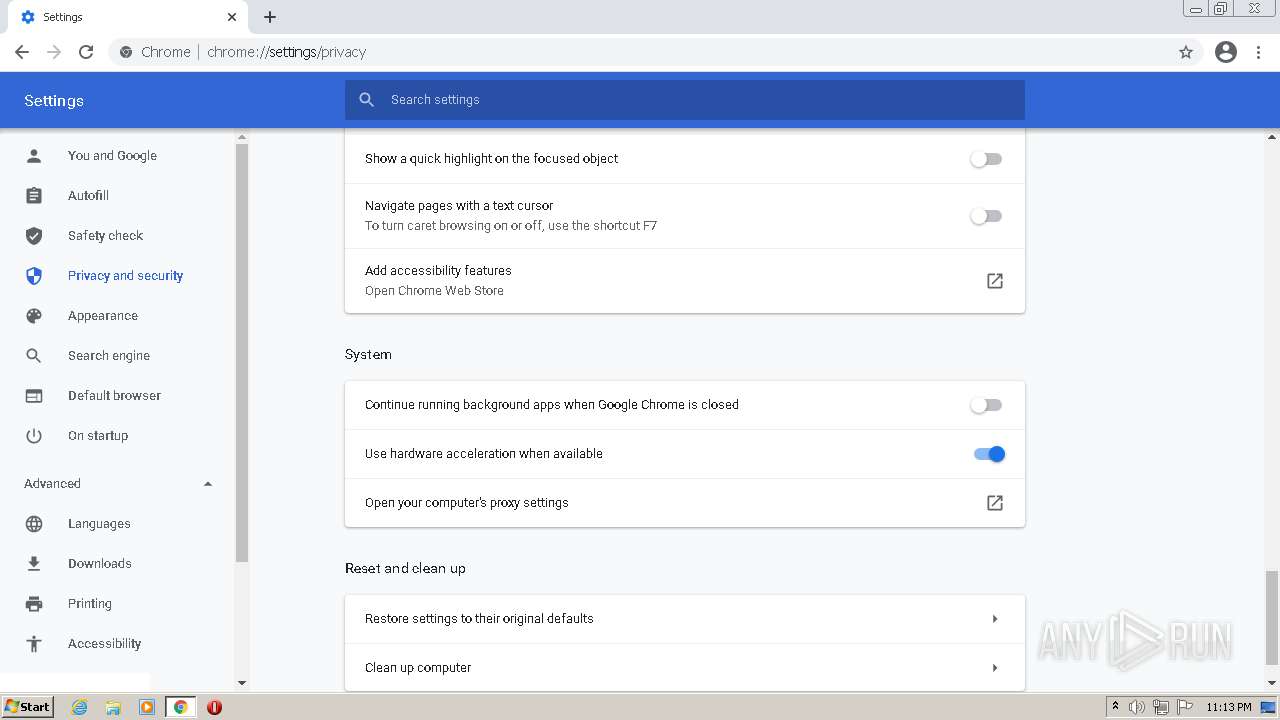Click the taskbar clock showing 11:13 PM
This screenshot has width=1280, height=720.
[1228, 707]
